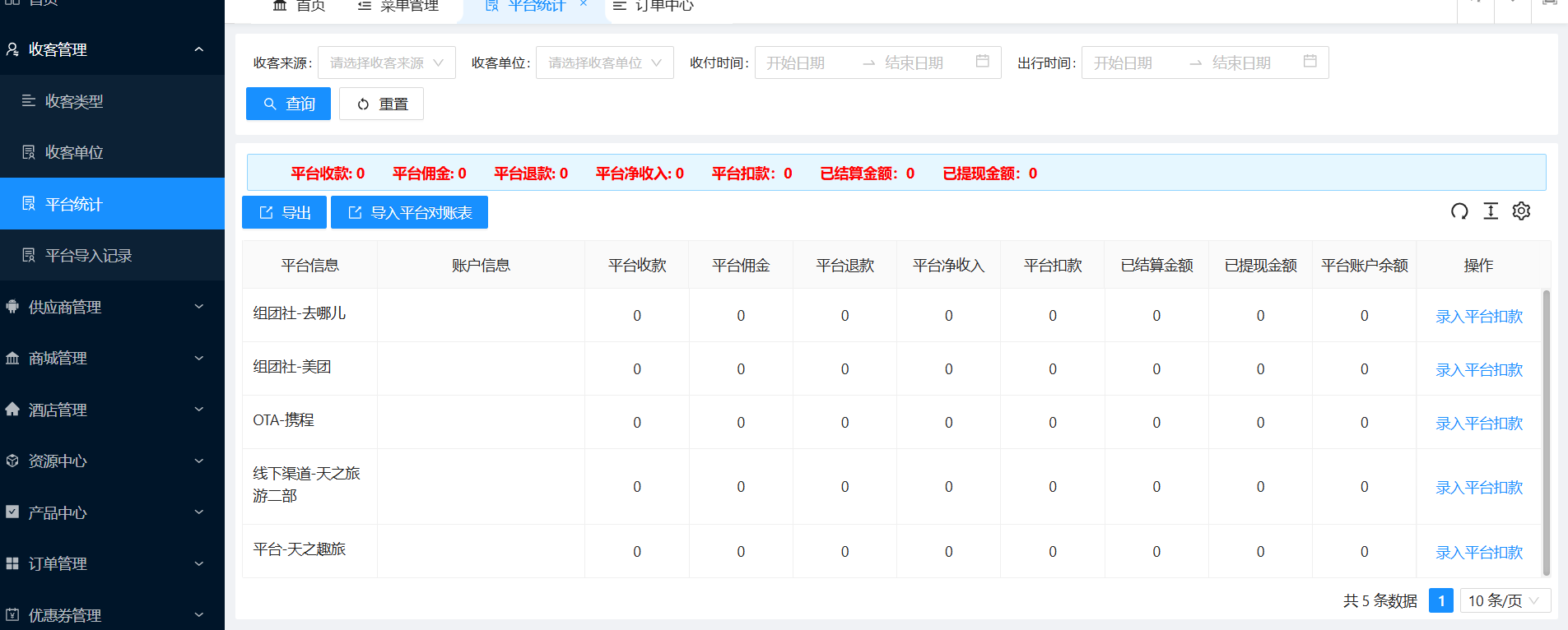Viewport: 1568px width, 630px height.
Task: Click the calendar icon in 收付时间 field
Action: click(982, 62)
